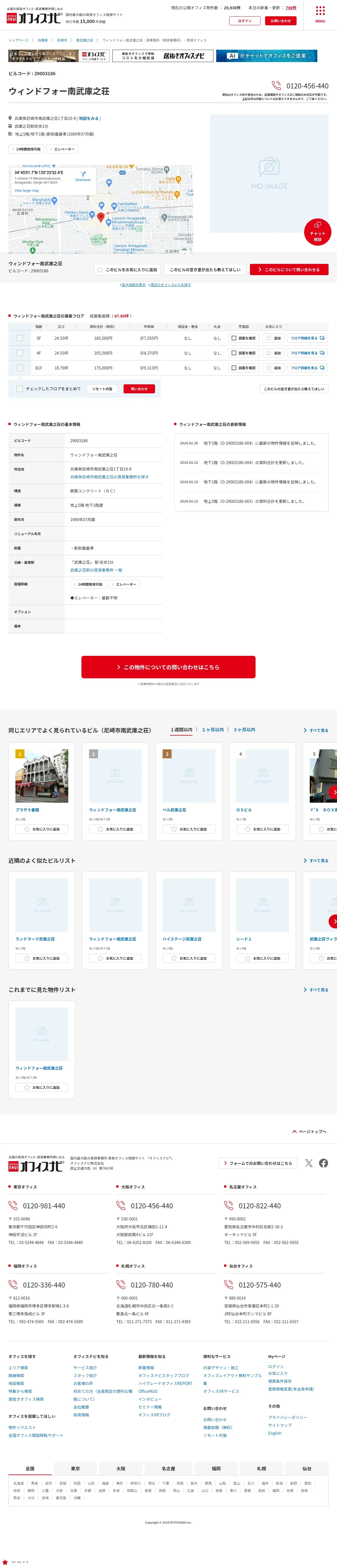Open the 兵庫県 breadcrumb link
337x1568 pixels.
point(43,40)
